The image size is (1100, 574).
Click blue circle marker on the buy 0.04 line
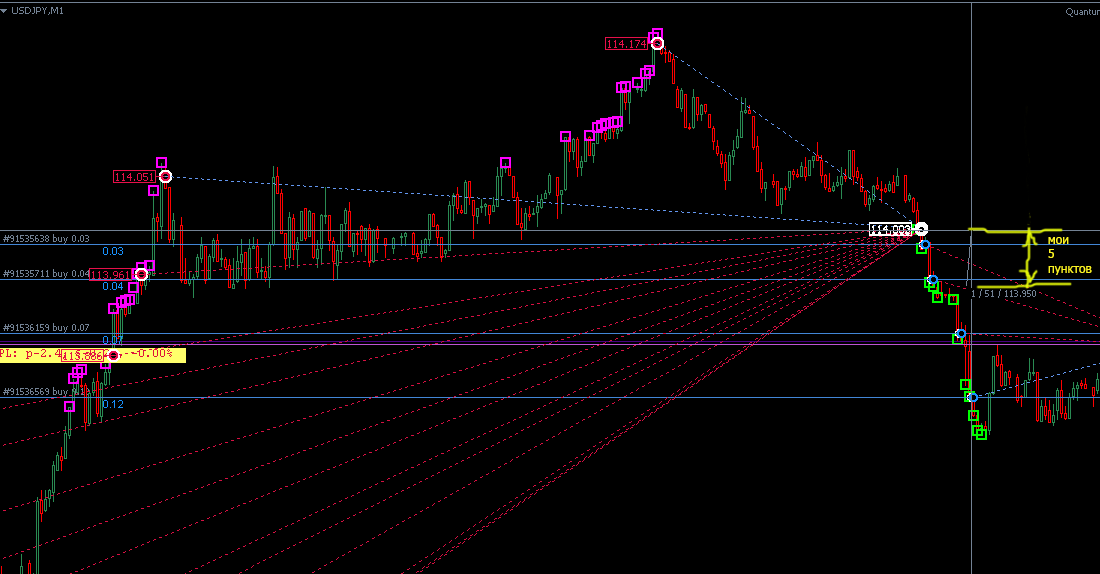click(932, 280)
